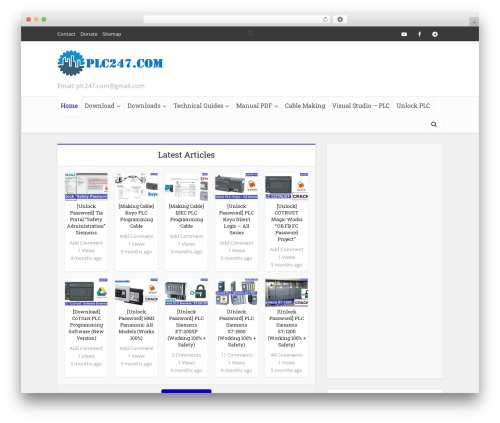
Task: Click Add Comment under IDEC cable article
Action: 186,236
